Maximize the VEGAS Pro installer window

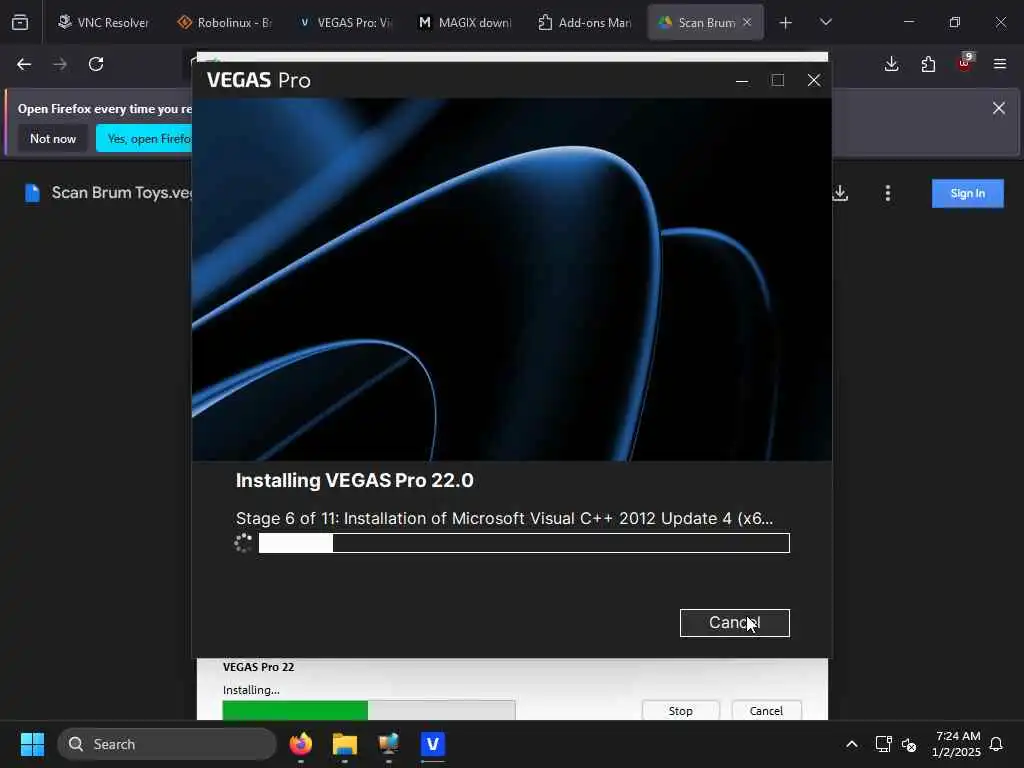tap(778, 80)
